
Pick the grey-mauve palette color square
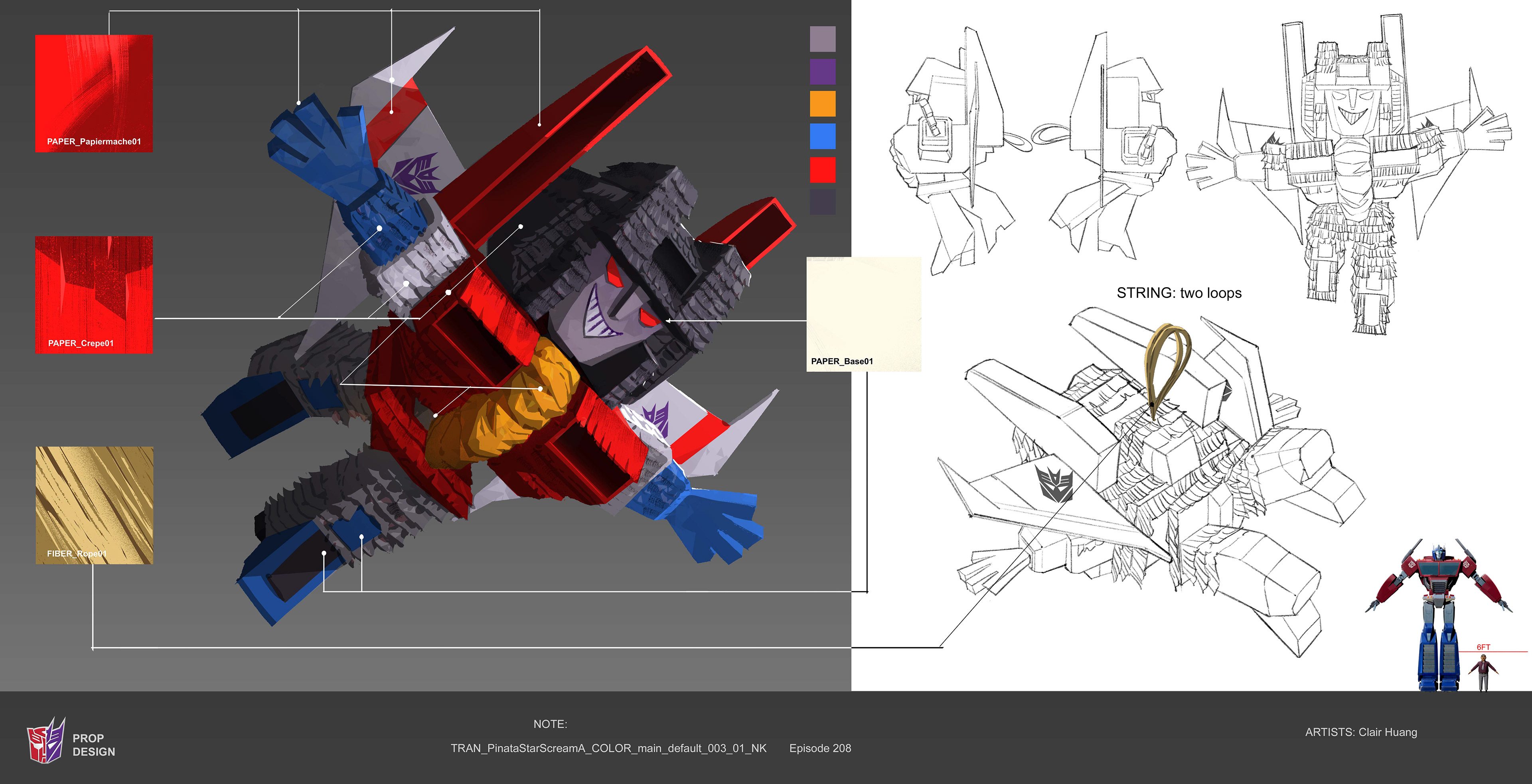pos(823,39)
